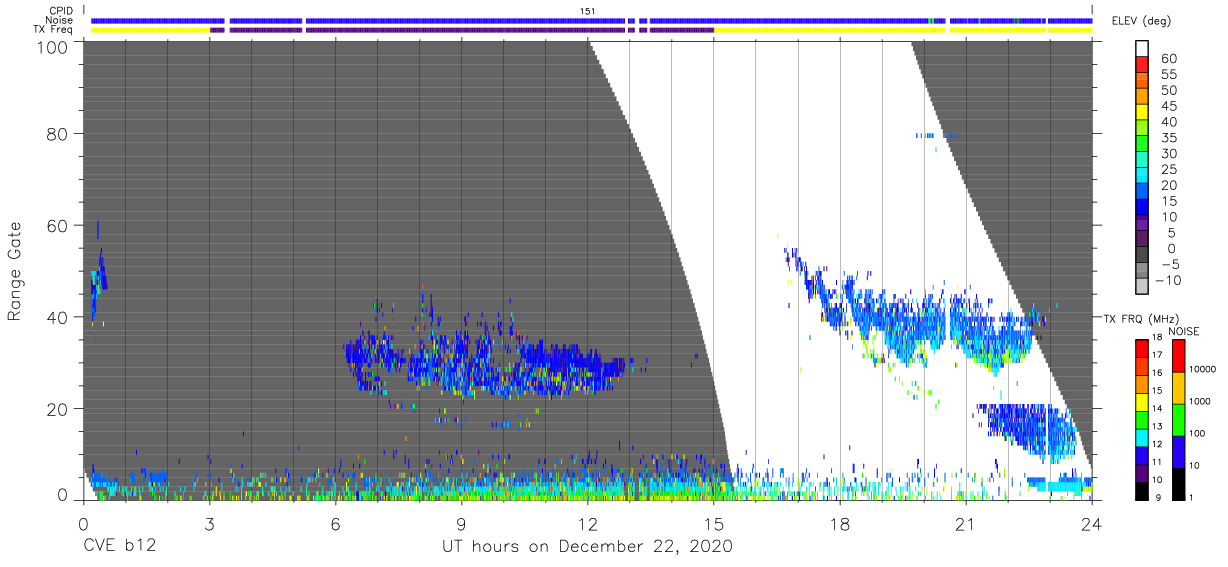Click the 18 hour tick on UT axis
The width and height of the screenshot is (1228, 567).
840,524
